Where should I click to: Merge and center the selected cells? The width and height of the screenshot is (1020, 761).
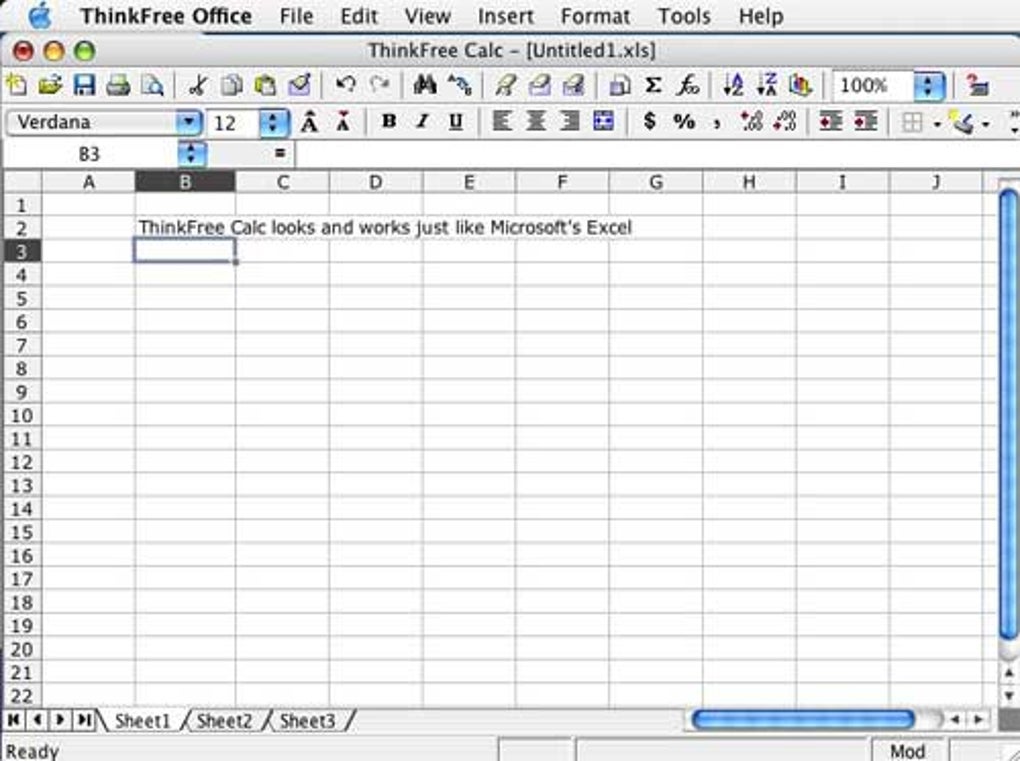[x=604, y=122]
